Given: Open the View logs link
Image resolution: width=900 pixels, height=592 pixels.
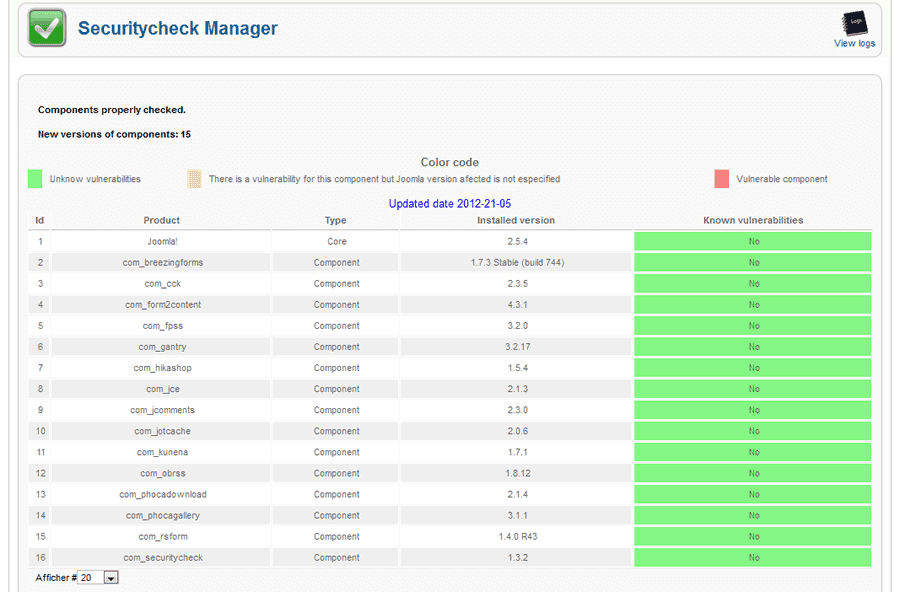Looking at the screenshot, I should pos(855,43).
